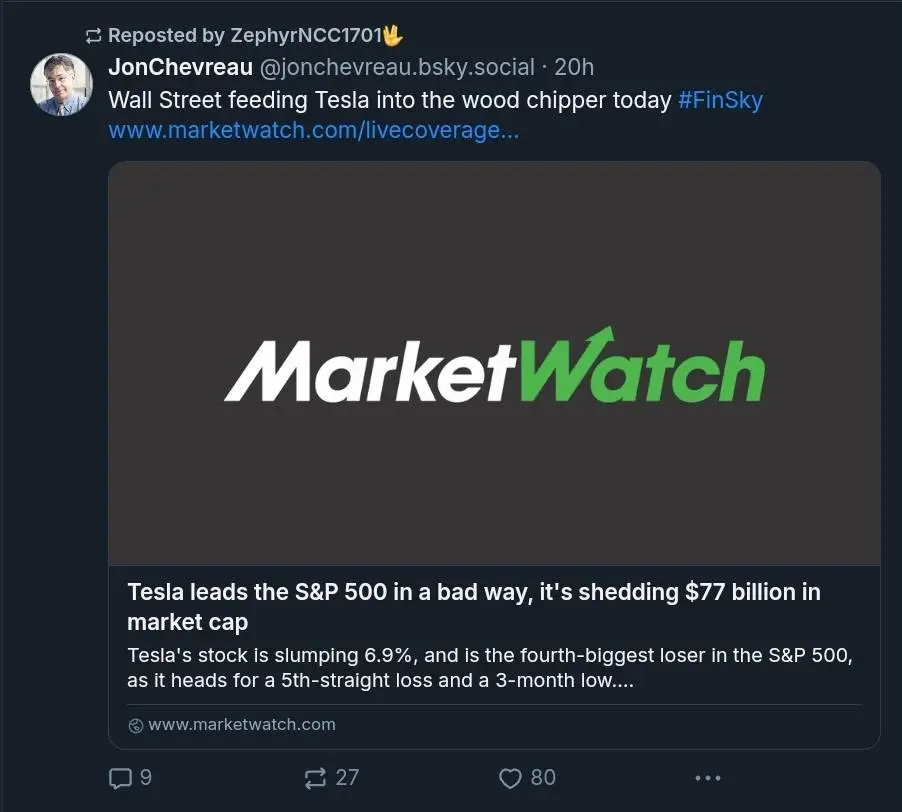Open JonChevreau's profile picture
The image size is (902, 812).
point(62,85)
